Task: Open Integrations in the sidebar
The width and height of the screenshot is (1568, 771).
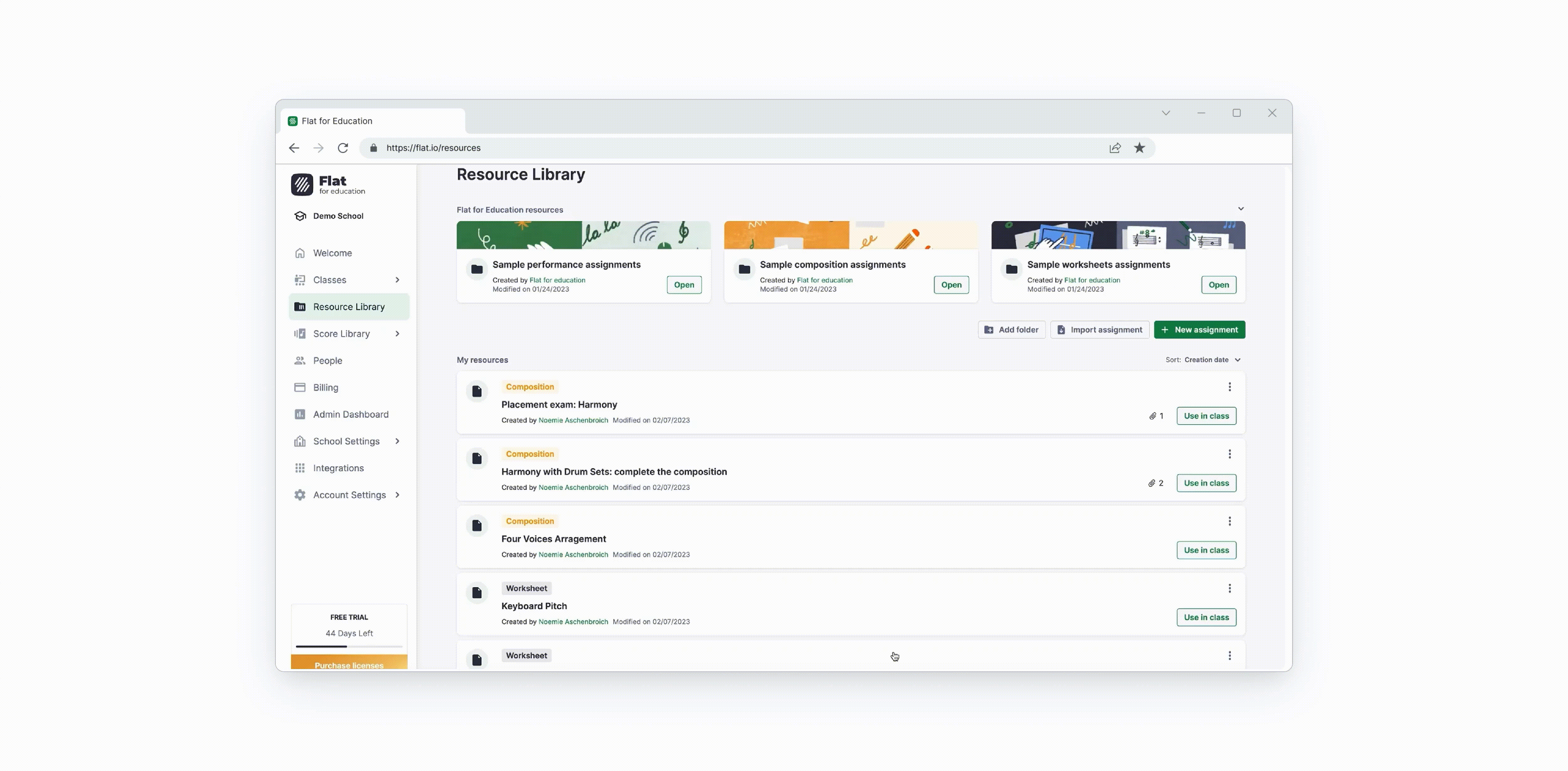Action: coord(349,468)
